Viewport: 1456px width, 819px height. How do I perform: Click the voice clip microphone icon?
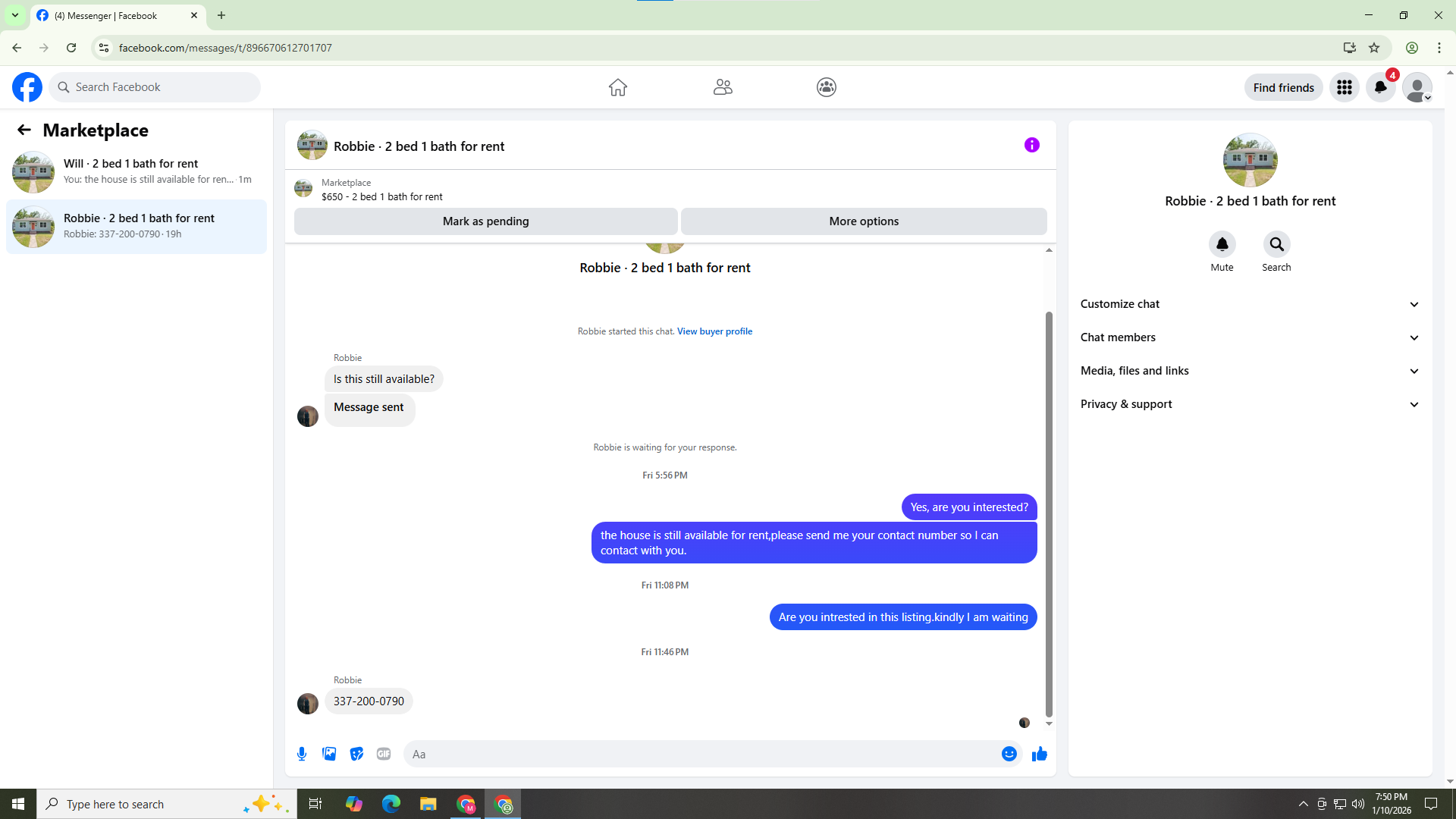click(302, 754)
